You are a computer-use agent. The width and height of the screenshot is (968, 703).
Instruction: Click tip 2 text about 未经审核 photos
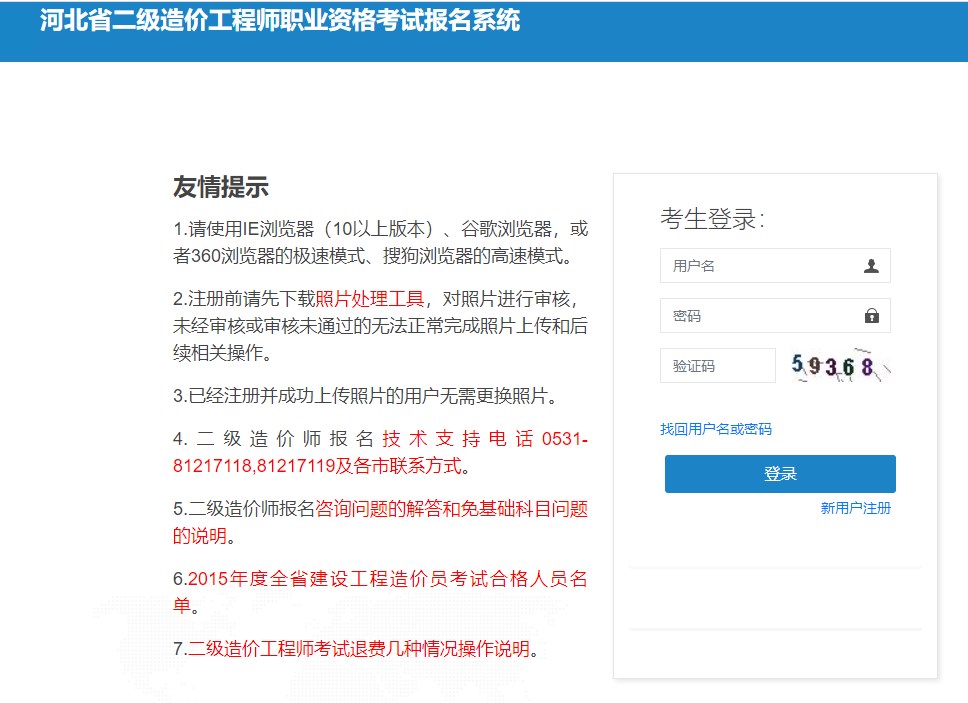click(x=380, y=326)
